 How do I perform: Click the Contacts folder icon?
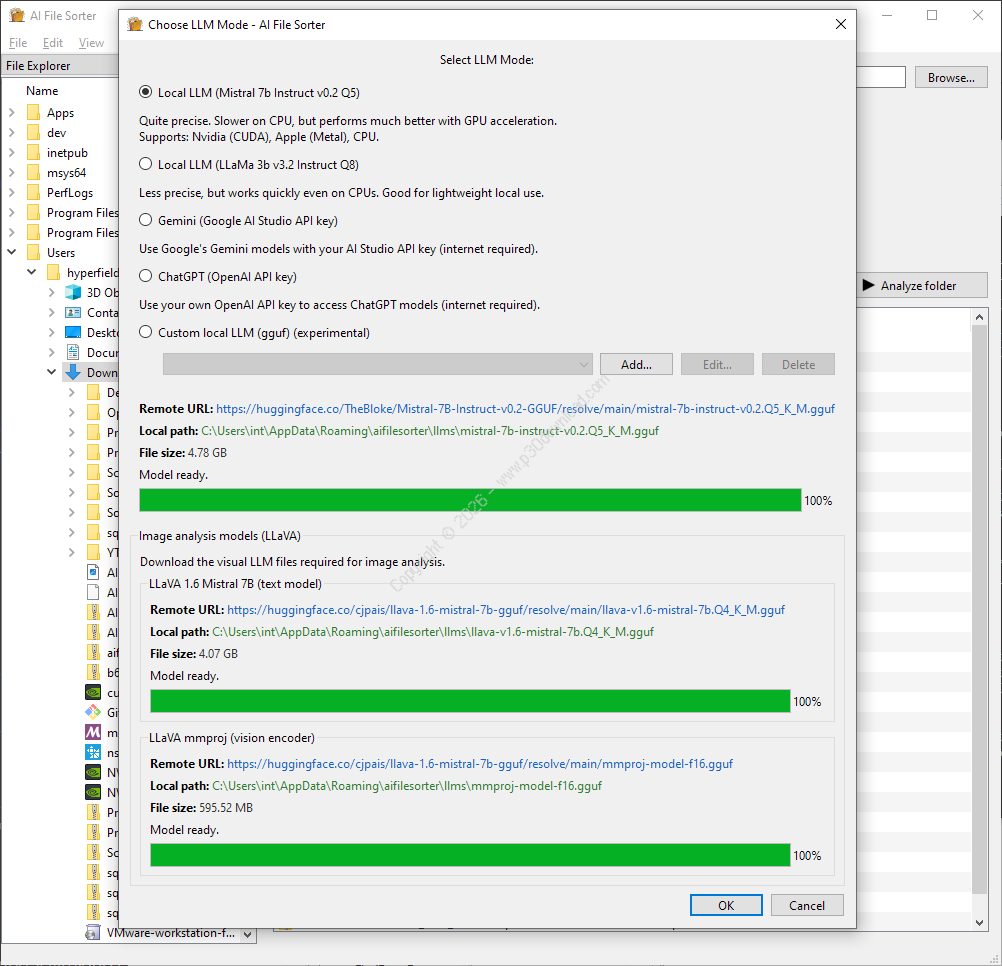tap(73, 313)
